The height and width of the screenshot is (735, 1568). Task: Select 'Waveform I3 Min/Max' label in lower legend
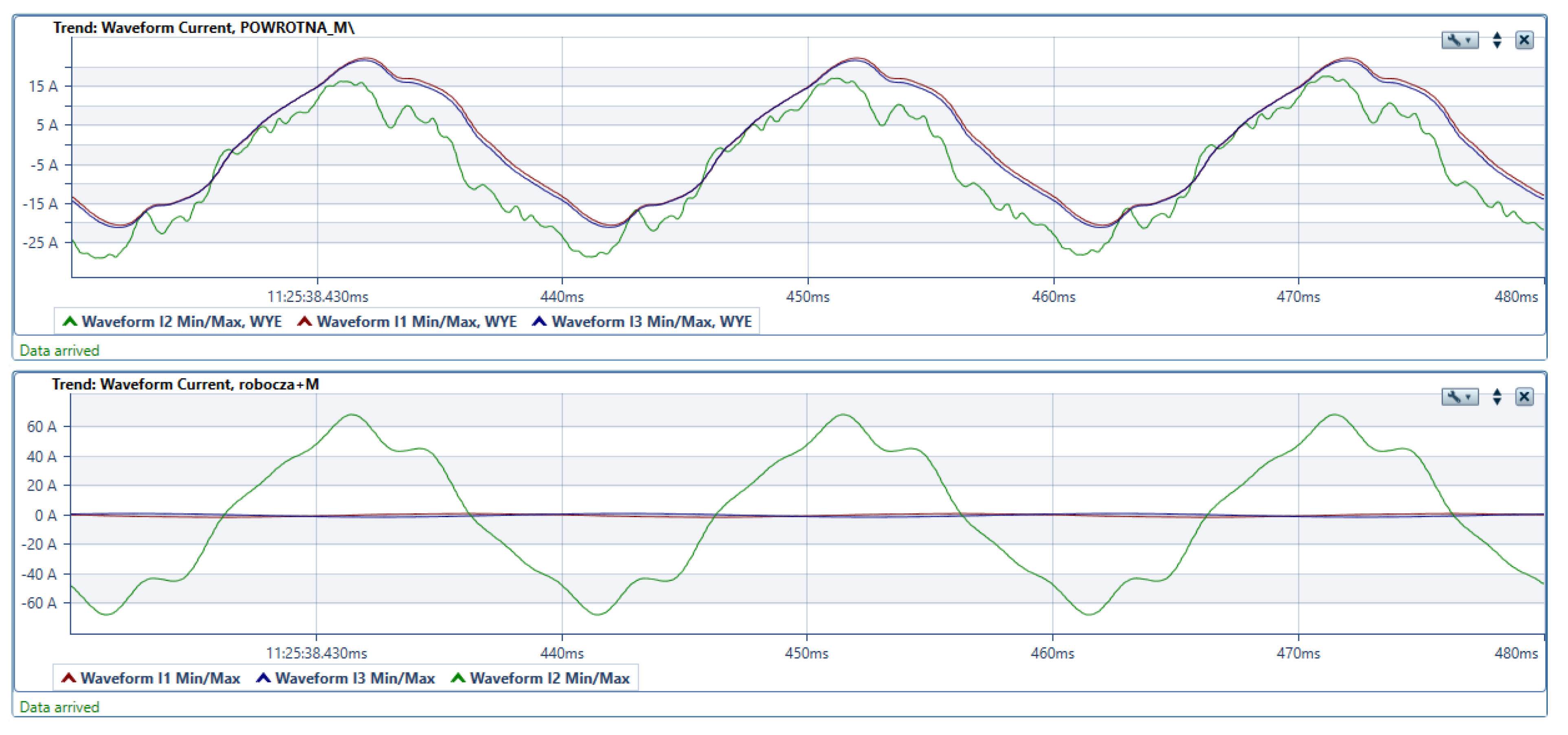click(x=355, y=678)
